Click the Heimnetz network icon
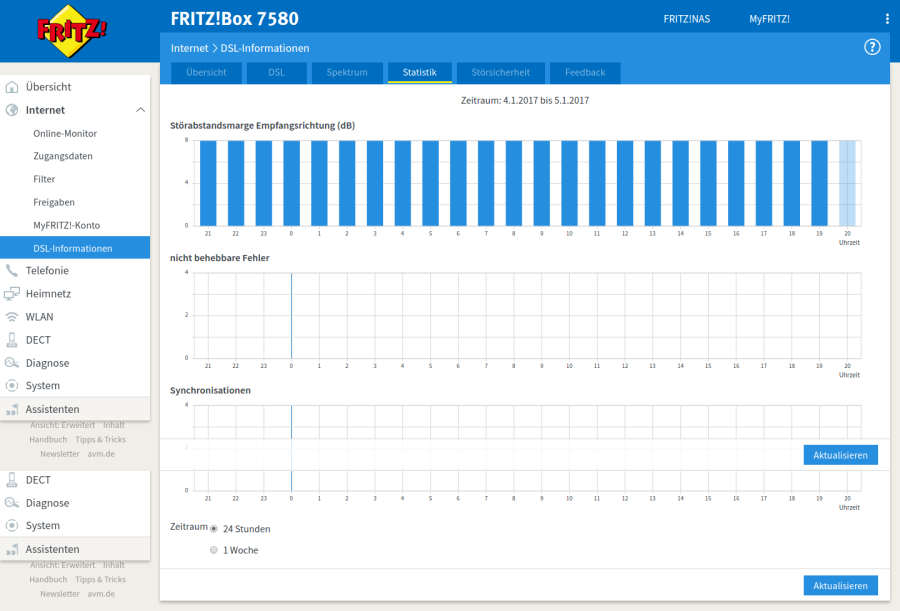The width and height of the screenshot is (900, 611). (12, 294)
